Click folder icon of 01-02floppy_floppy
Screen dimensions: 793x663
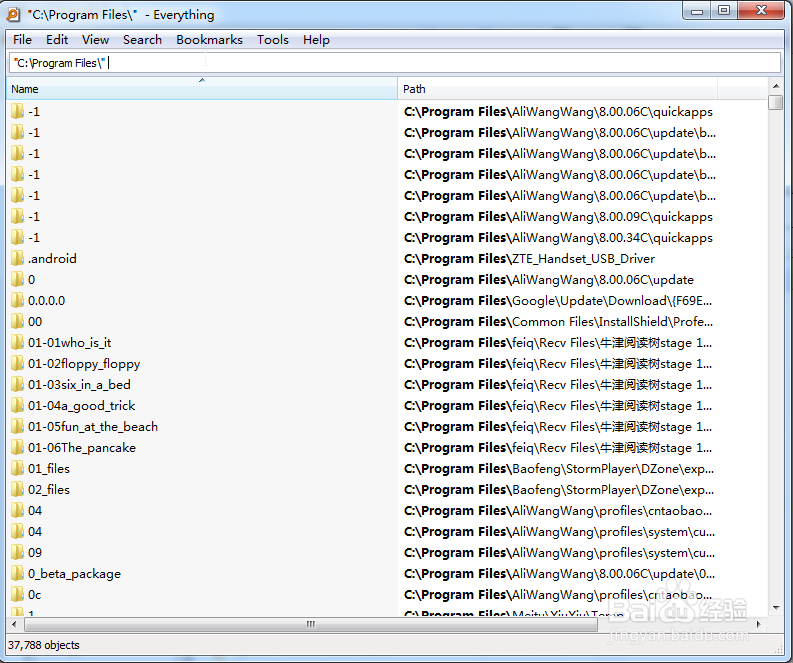(x=17, y=364)
